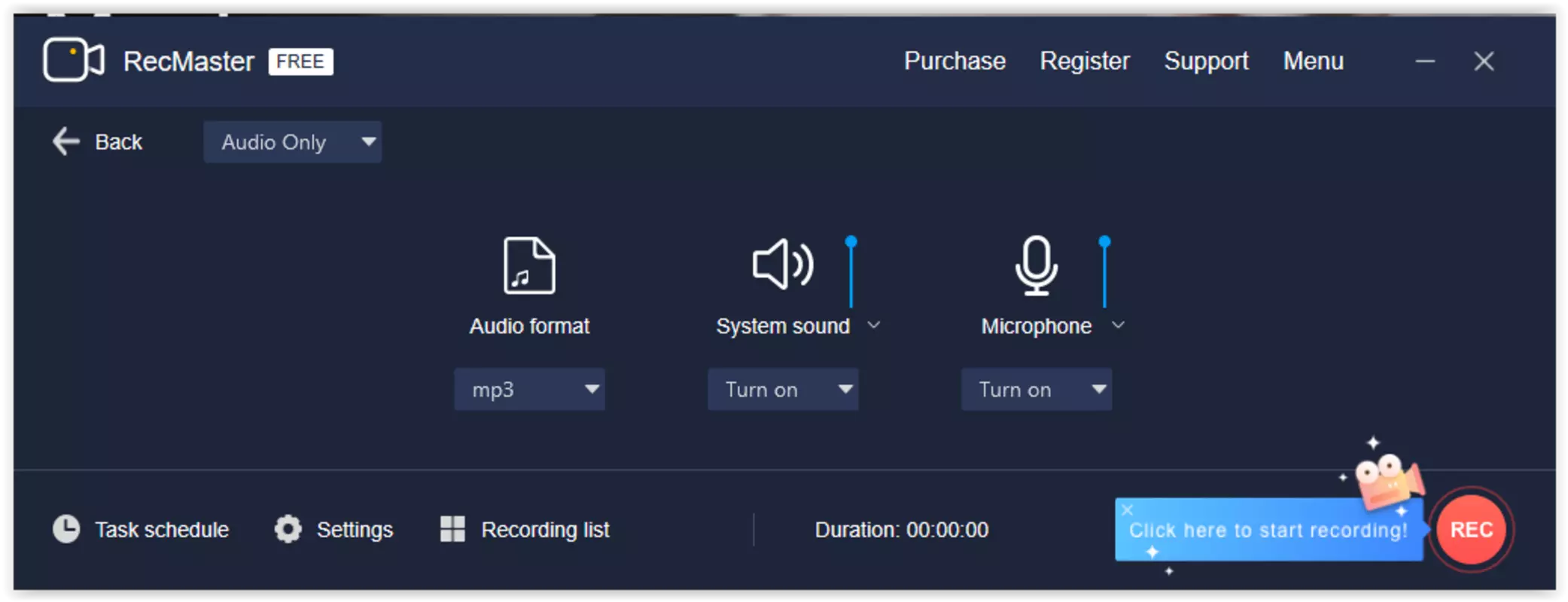Click the Task schedule clock icon
This screenshot has width=1568, height=602.
(66, 529)
